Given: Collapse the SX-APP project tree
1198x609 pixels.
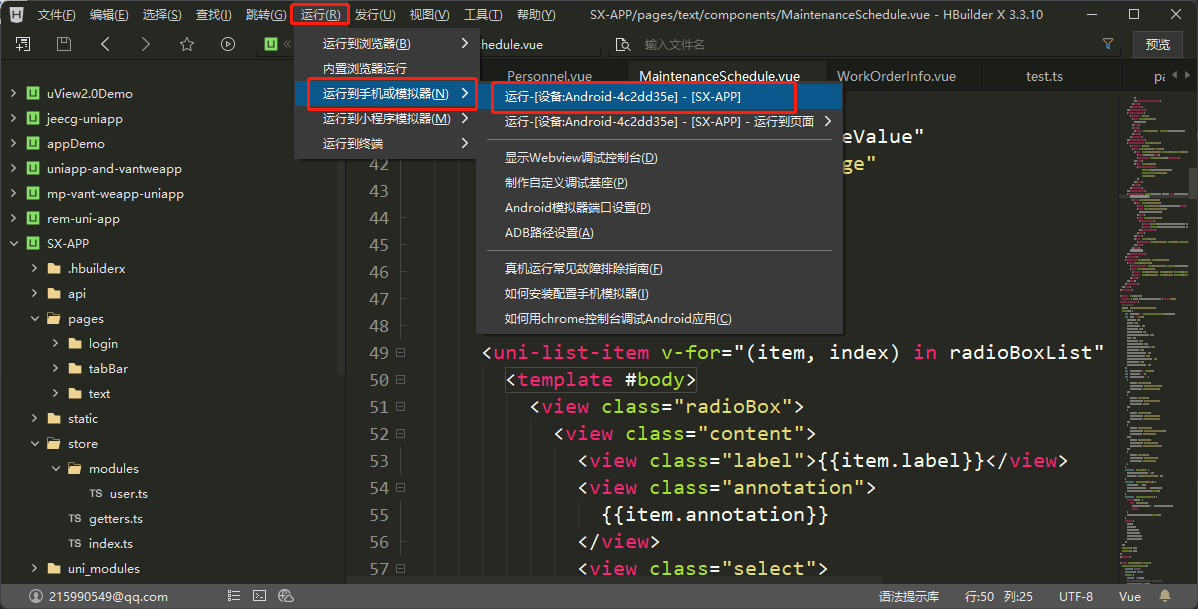Looking at the screenshot, I should click(13, 243).
